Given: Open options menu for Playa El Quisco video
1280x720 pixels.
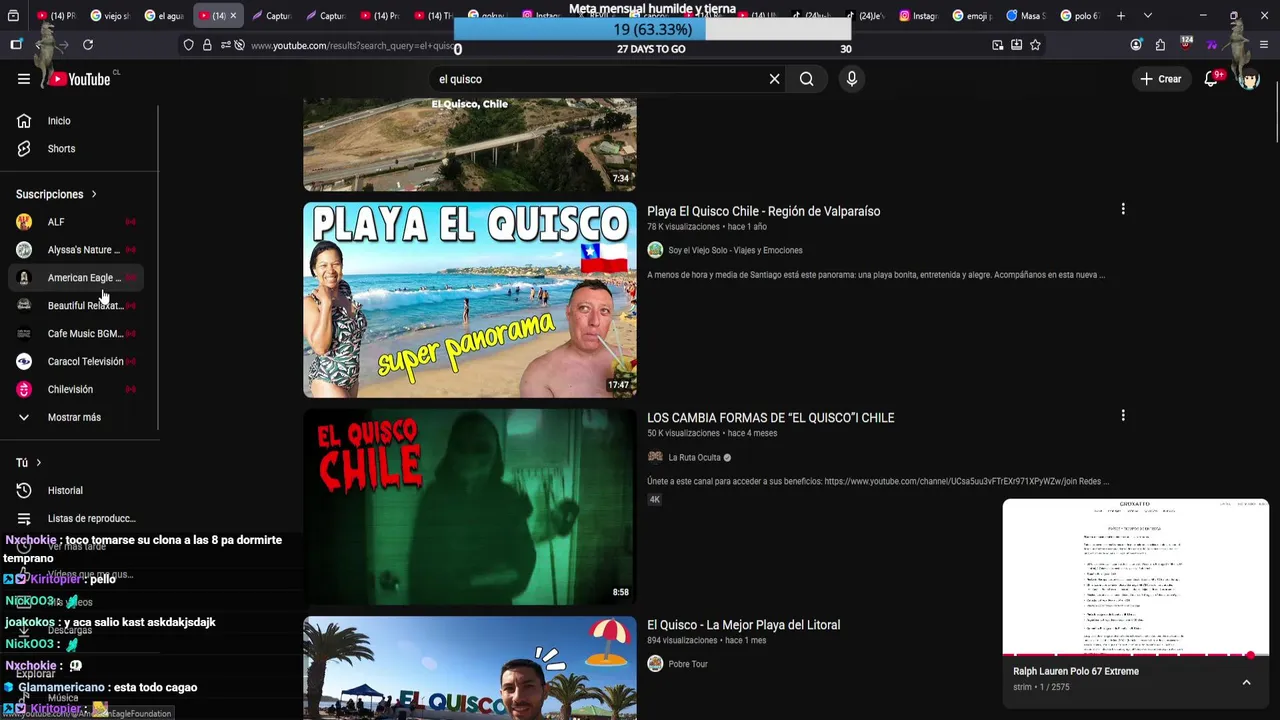Looking at the screenshot, I should pos(1123,209).
